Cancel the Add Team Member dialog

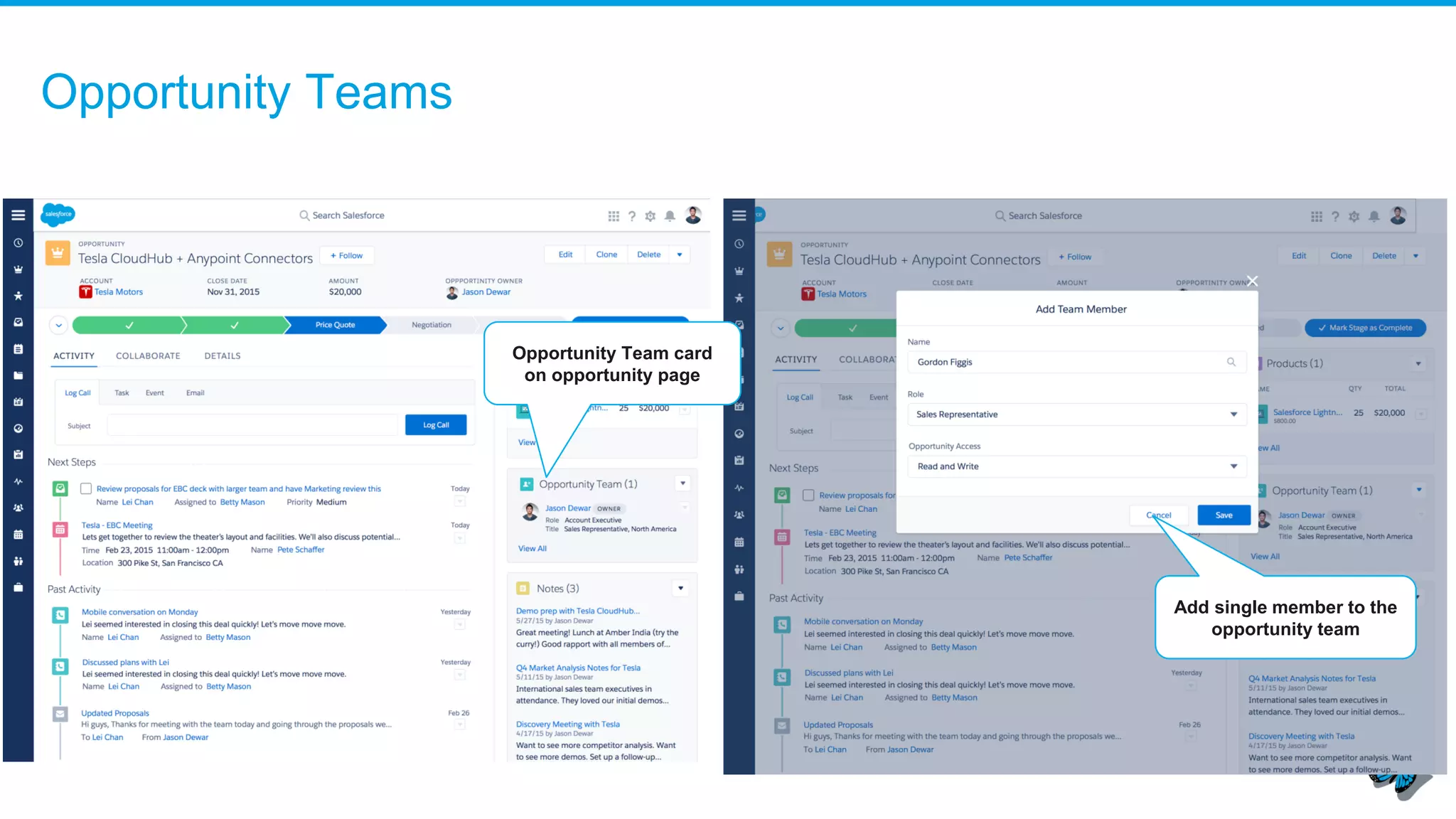(1159, 515)
